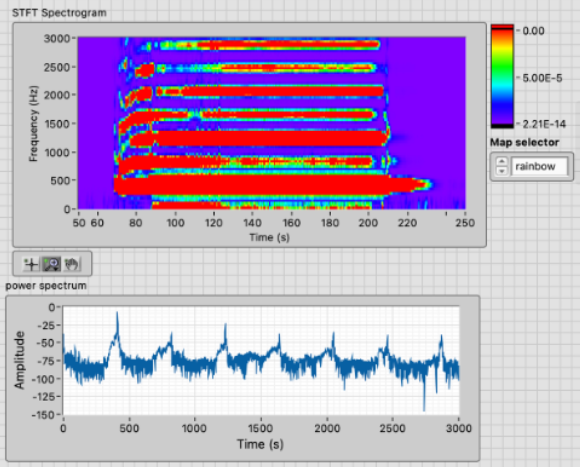Select the -150 amplitude axis minimum
580x467 pixels.
[x=43, y=415]
